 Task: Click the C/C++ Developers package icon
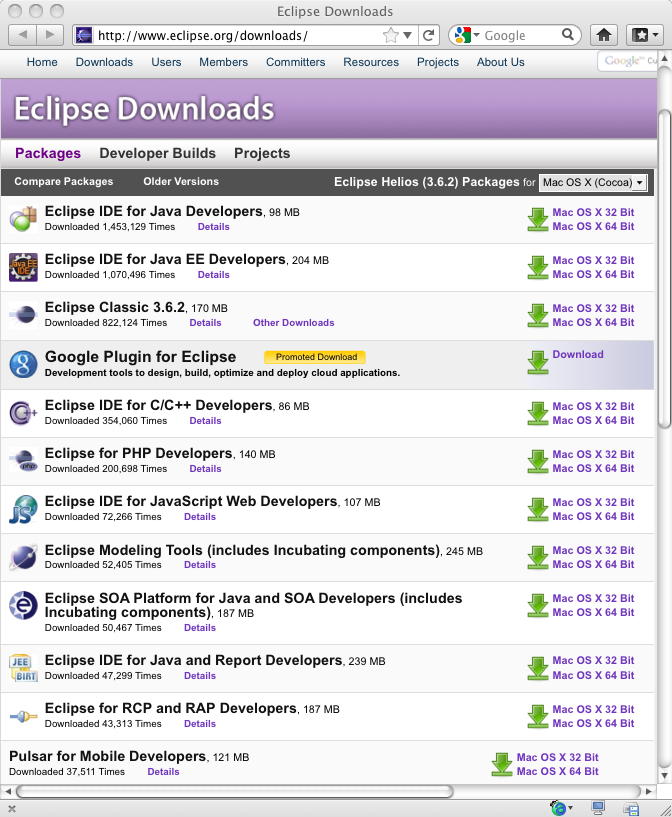tap(23, 413)
